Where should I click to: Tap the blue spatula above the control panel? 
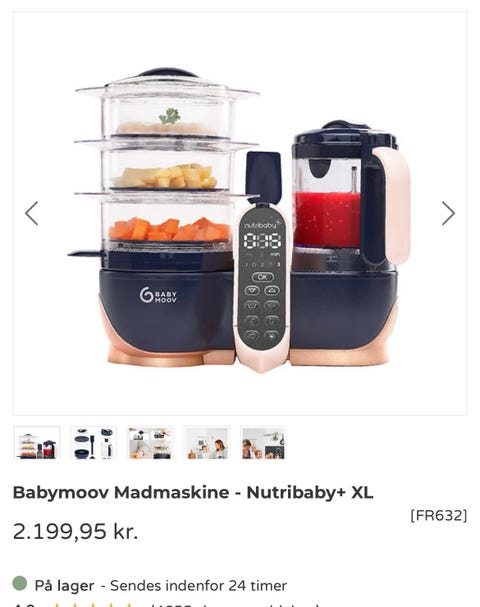point(262,175)
